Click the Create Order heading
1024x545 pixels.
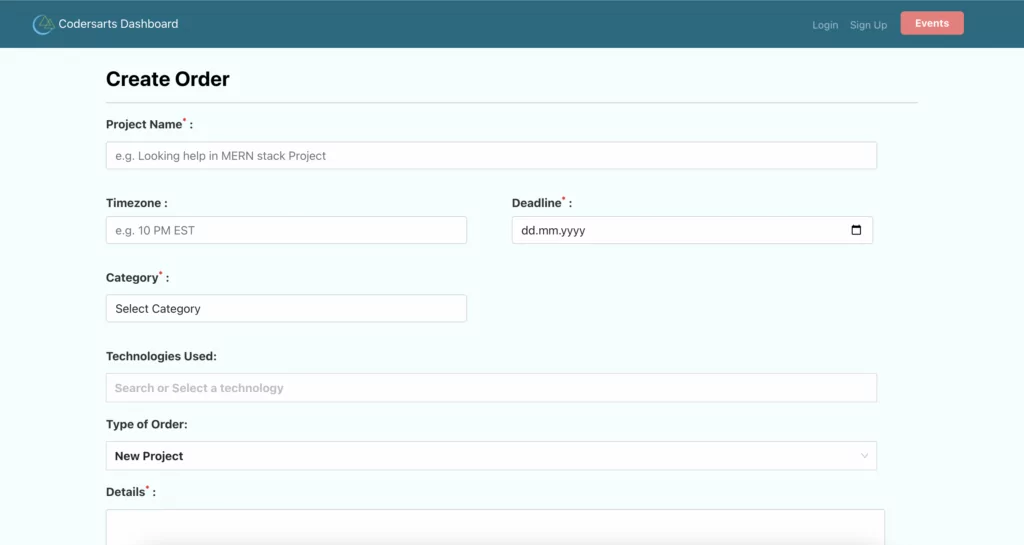[168, 79]
